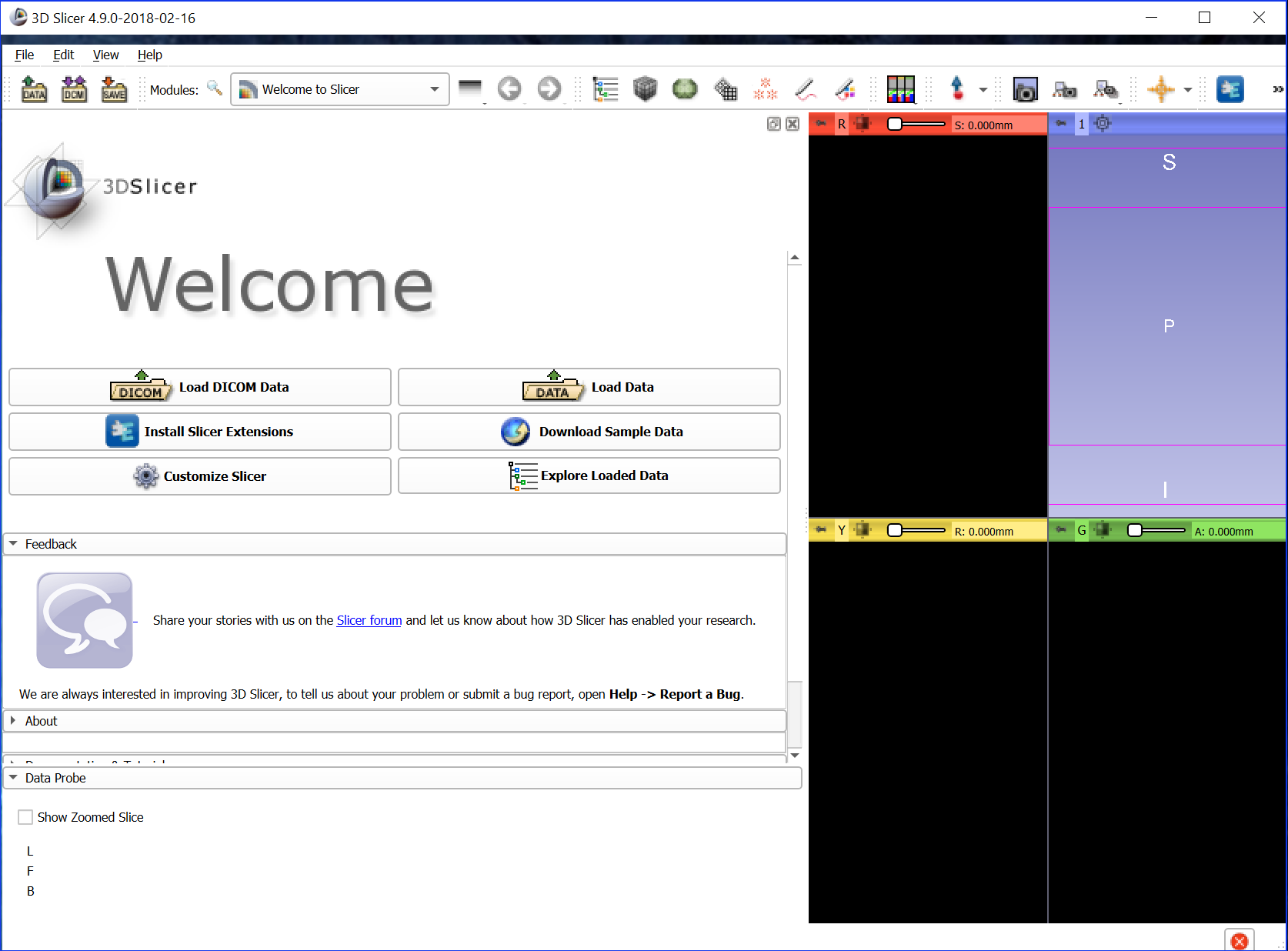The image size is (1288, 951).
Task: Float the module panel dock button
Action: (774, 124)
